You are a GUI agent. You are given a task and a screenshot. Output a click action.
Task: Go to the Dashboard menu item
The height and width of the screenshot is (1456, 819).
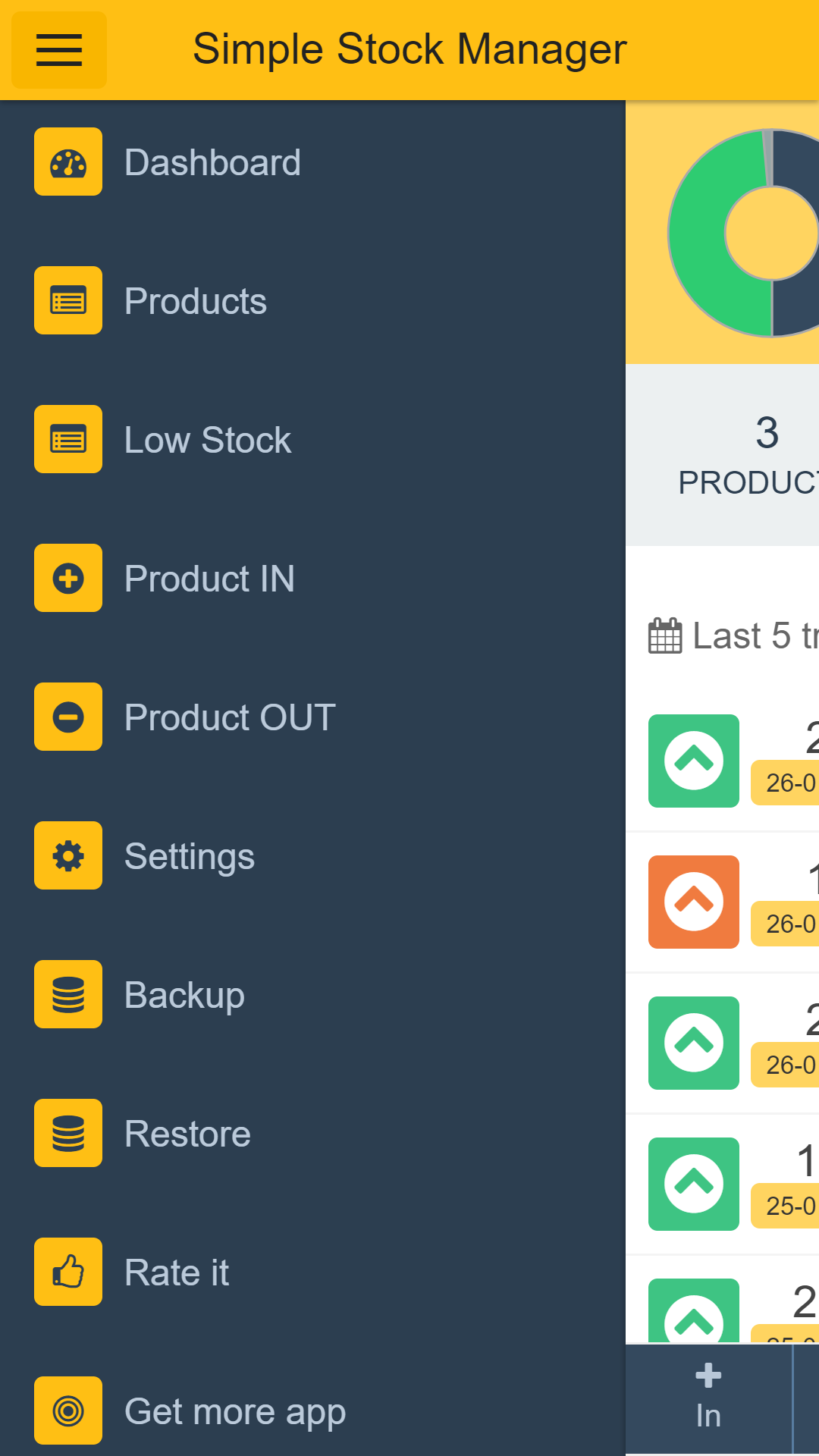212,162
